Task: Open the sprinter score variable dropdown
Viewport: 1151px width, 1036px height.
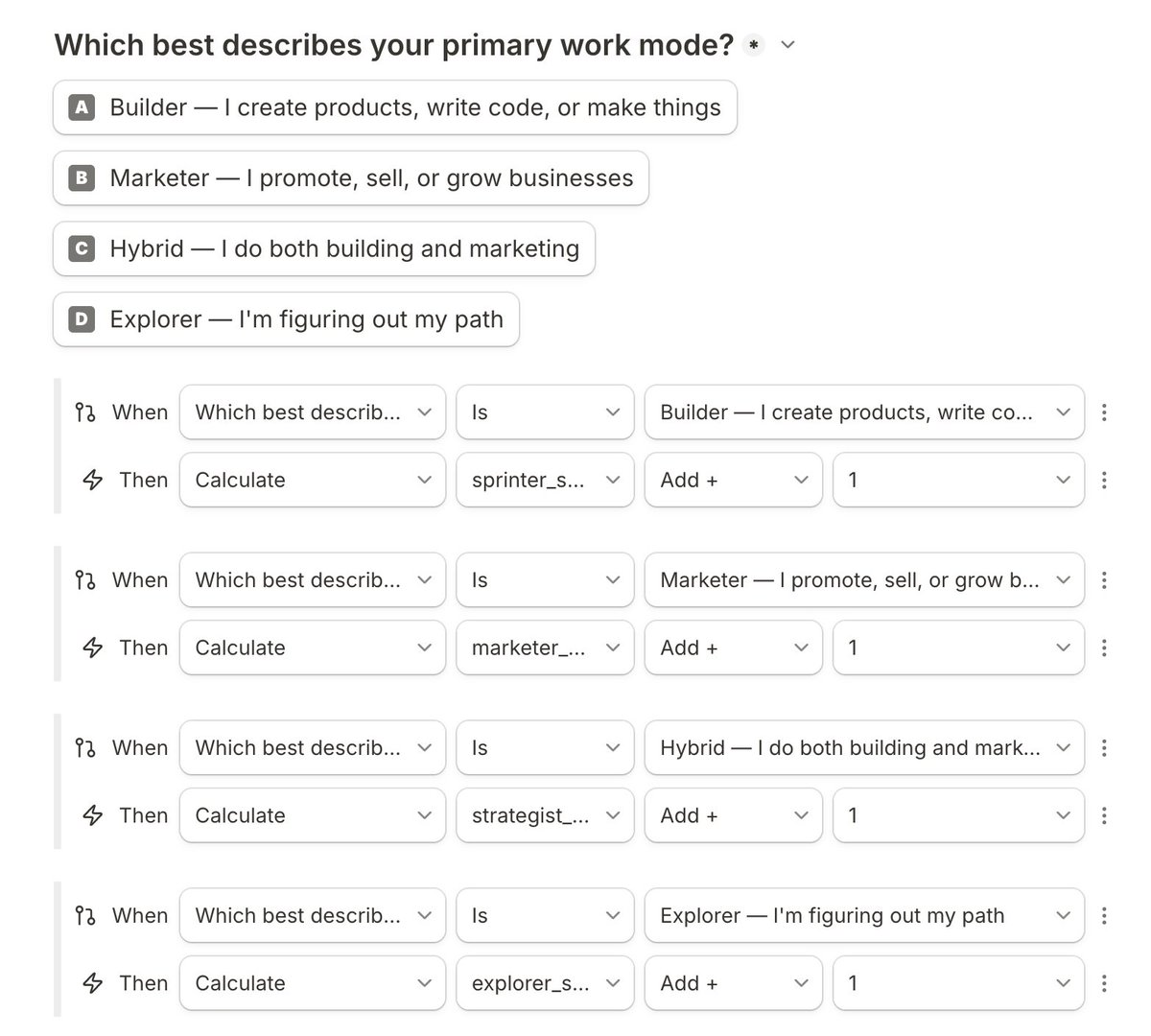Action: (545, 480)
